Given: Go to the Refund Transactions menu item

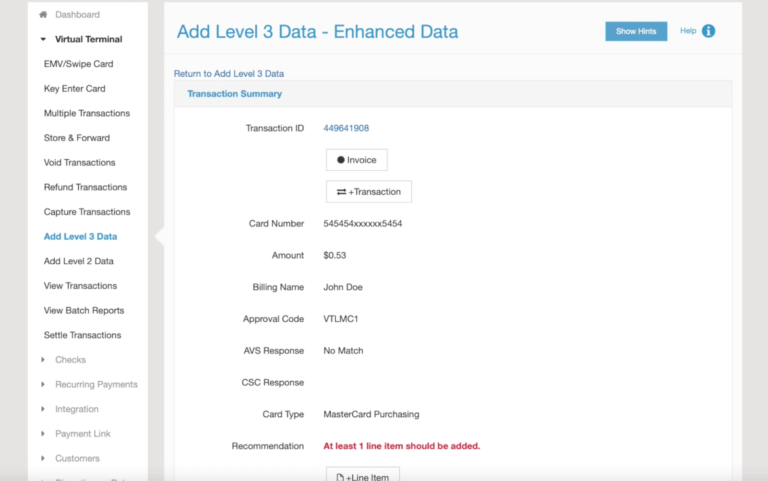Looking at the screenshot, I should coord(85,187).
